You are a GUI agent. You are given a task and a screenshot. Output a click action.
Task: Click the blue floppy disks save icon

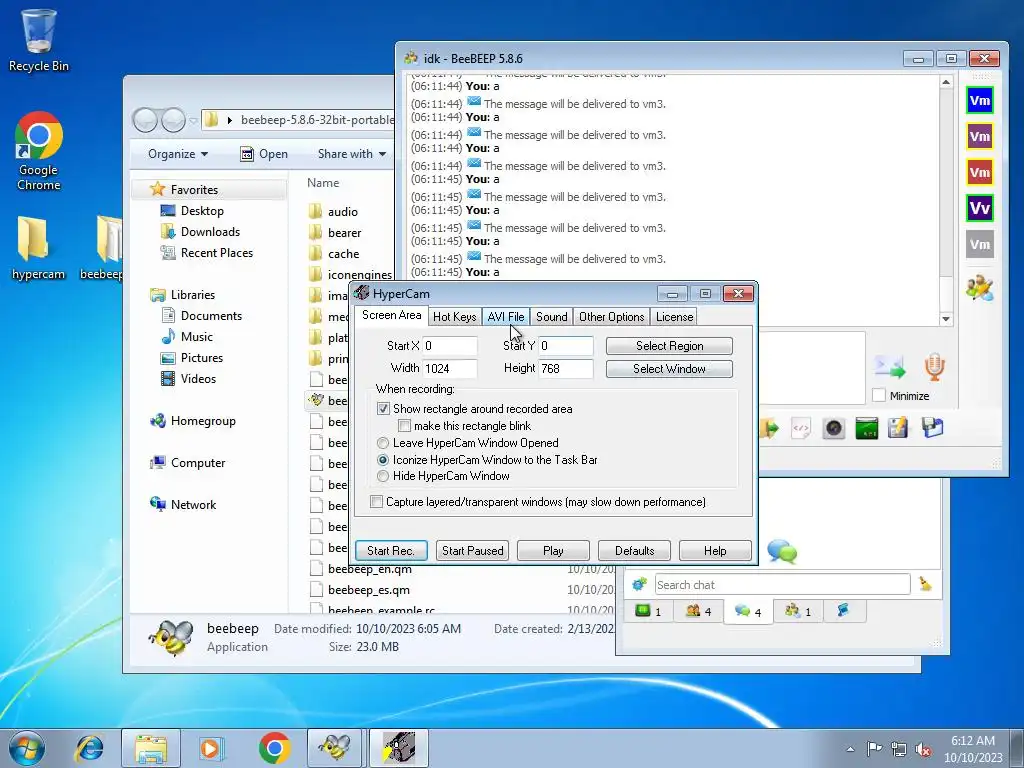coord(933,428)
